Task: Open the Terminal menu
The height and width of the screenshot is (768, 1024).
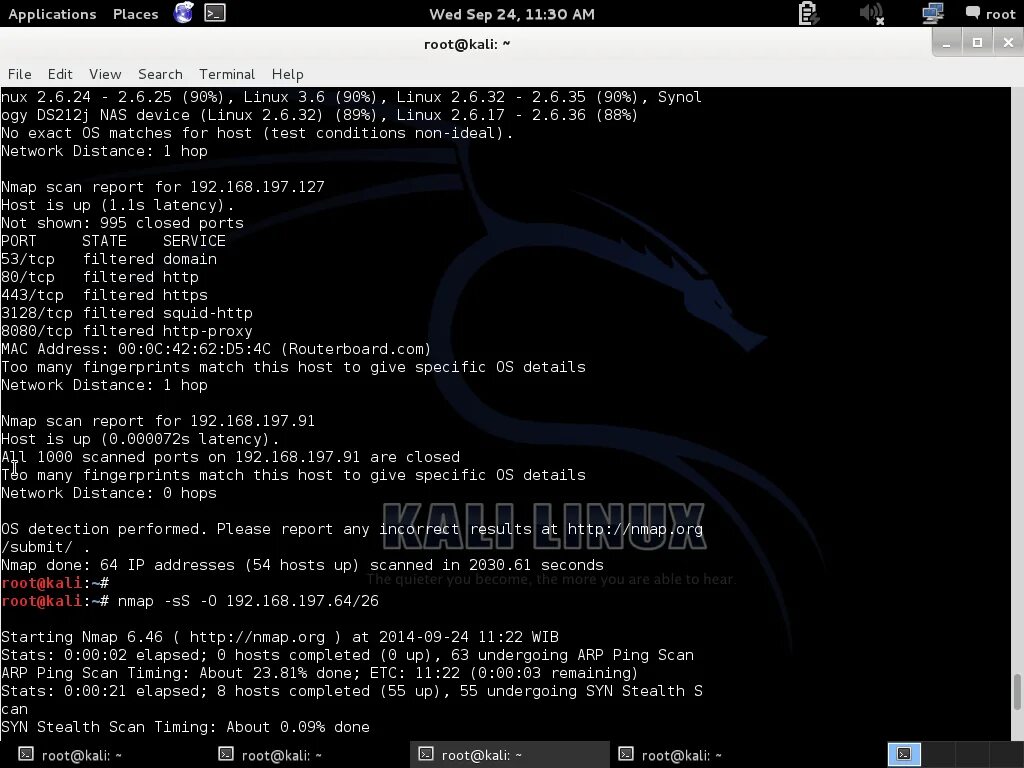Action: coord(227,74)
